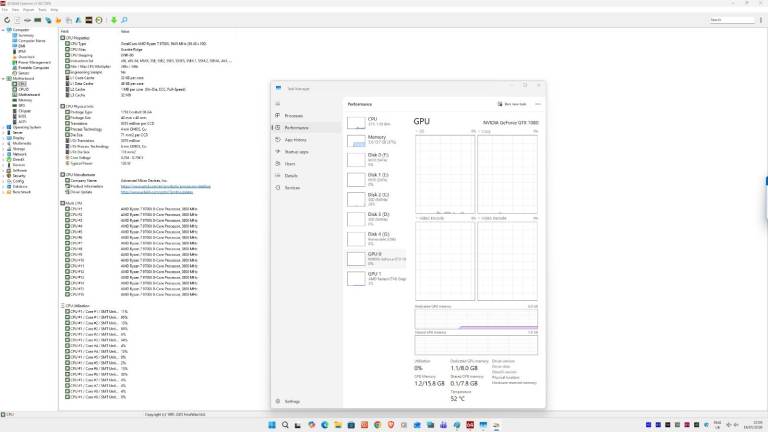Click the magnifier search icon in toolbar
The height and width of the screenshot is (432, 768).
point(126,19)
